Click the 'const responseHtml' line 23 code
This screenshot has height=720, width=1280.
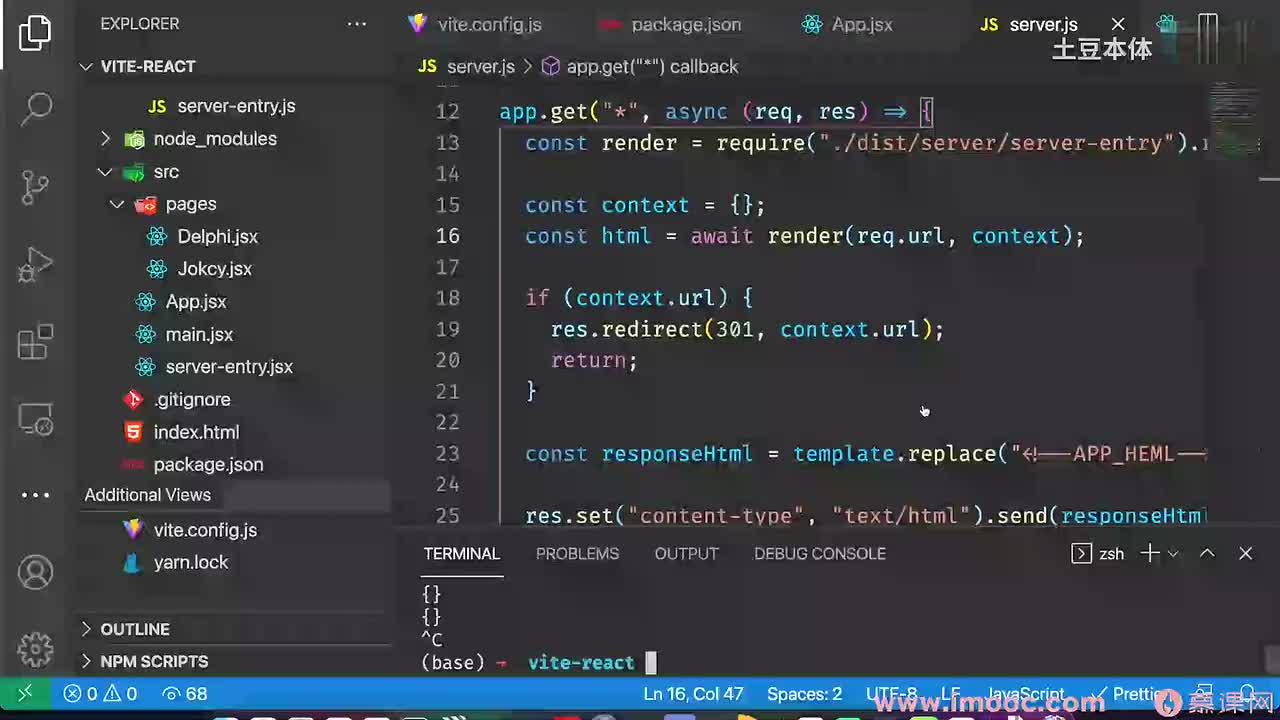pyautogui.click(x=865, y=454)
